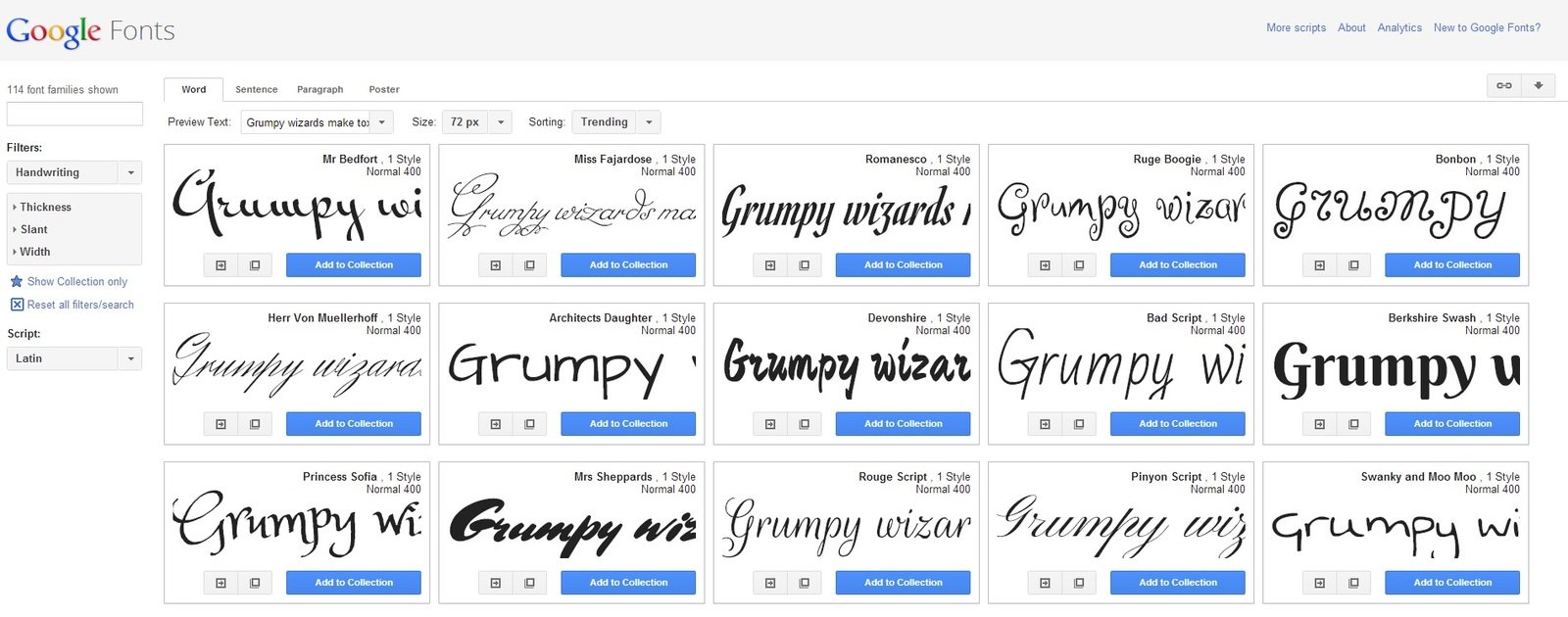Image resolution: width=1568 pixels, height=617 pixels.
Task: Click the font search box in sidebar
Action: [x=74, y=114]
